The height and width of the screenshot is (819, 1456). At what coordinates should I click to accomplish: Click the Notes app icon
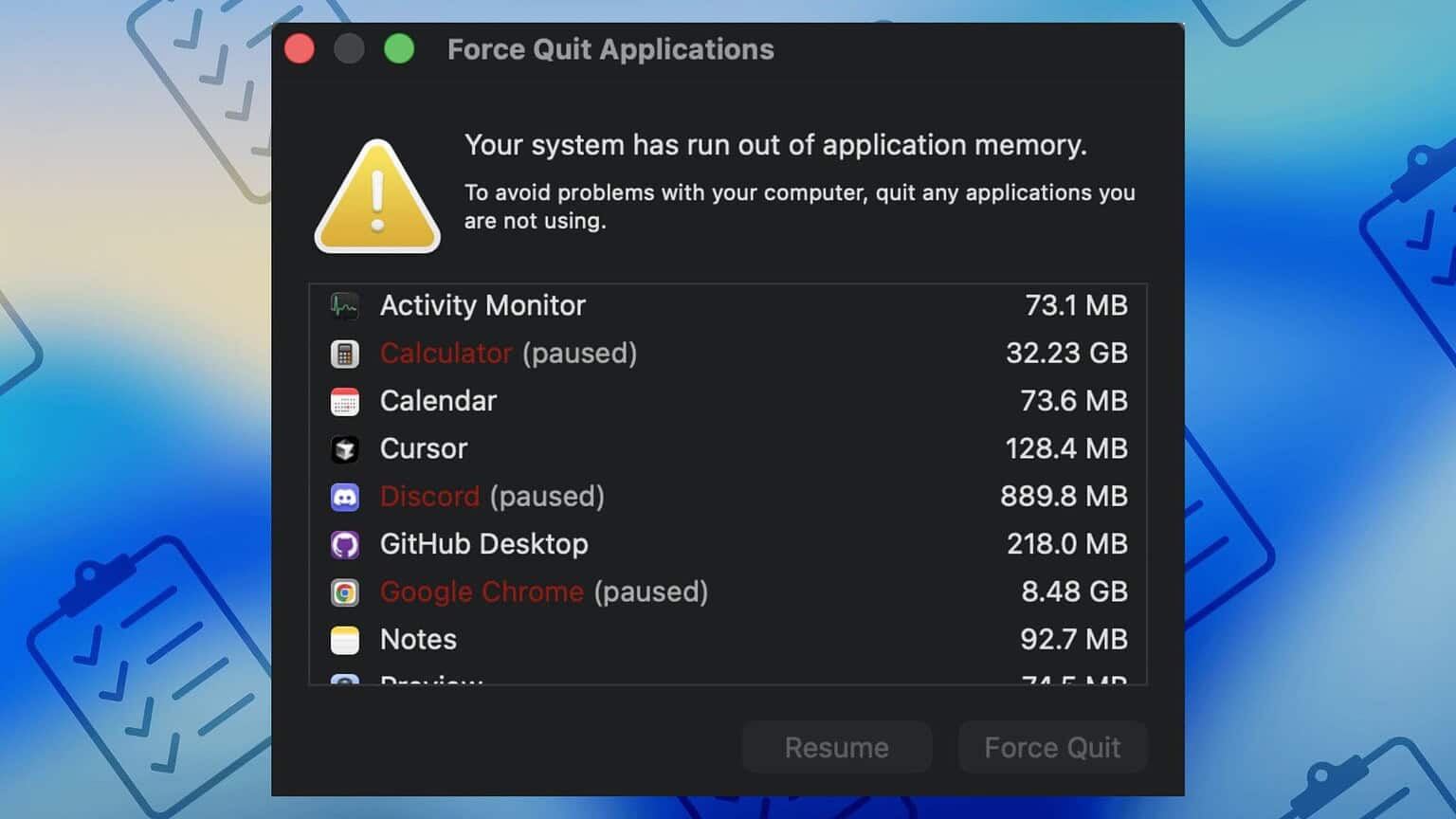344,639
